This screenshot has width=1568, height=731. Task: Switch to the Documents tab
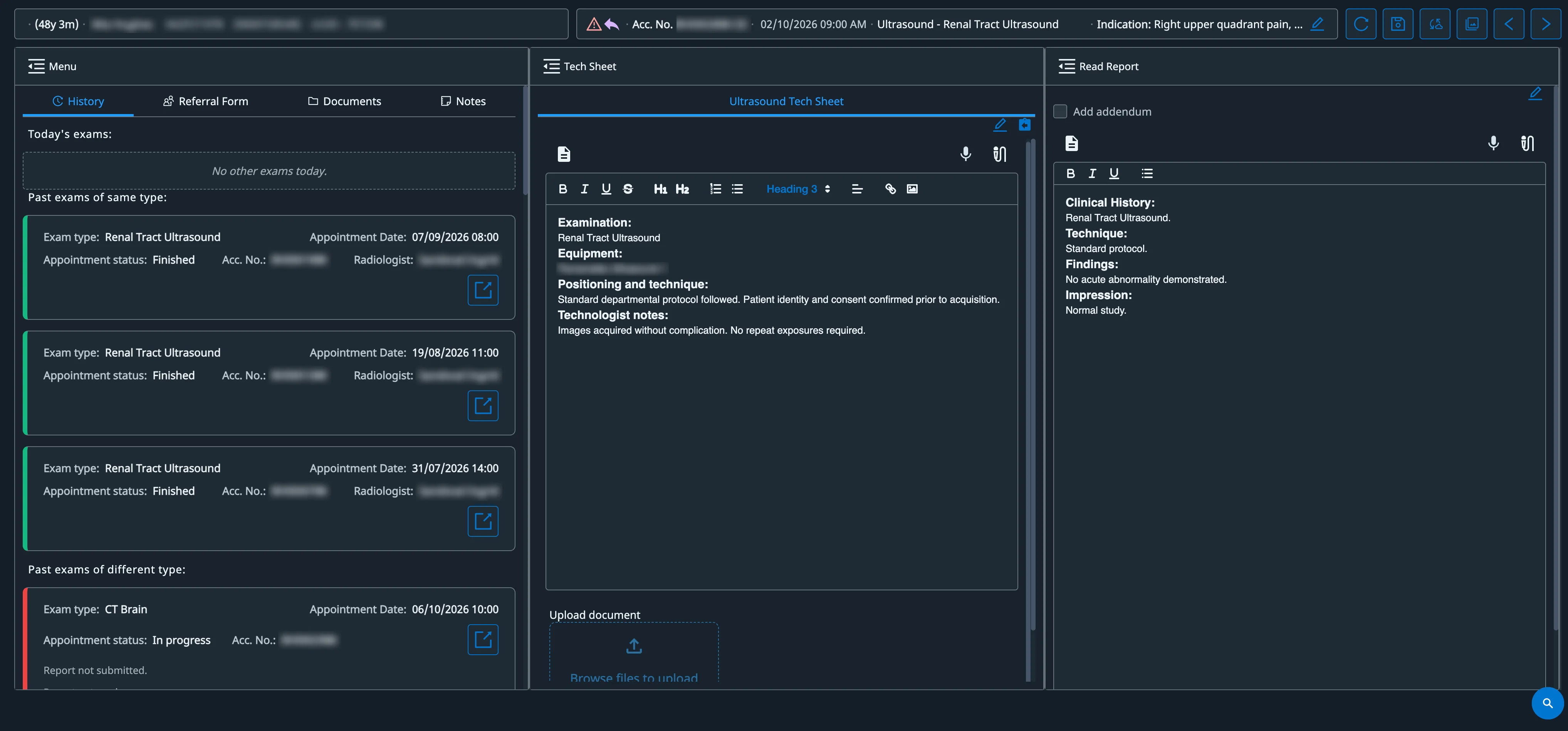point(344,101)
